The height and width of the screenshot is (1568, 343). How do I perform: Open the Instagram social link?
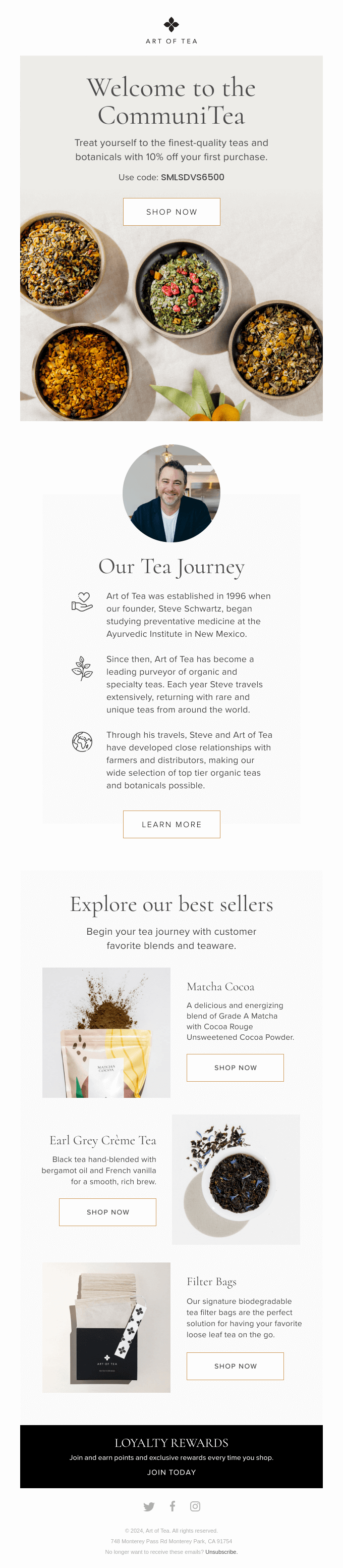[x=195, y=1506]
